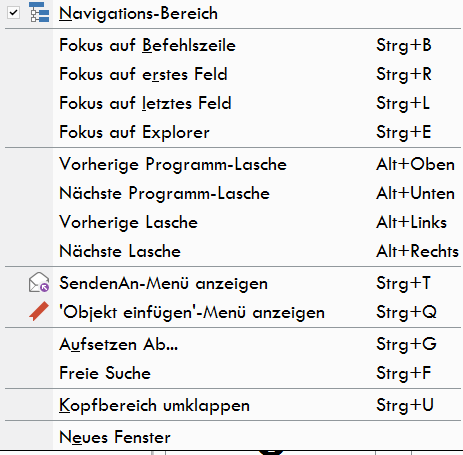This screenshot has height=455, width=463.
Task: Select Aufsetzen Ab... entry
Action: (x=233, y=344)
